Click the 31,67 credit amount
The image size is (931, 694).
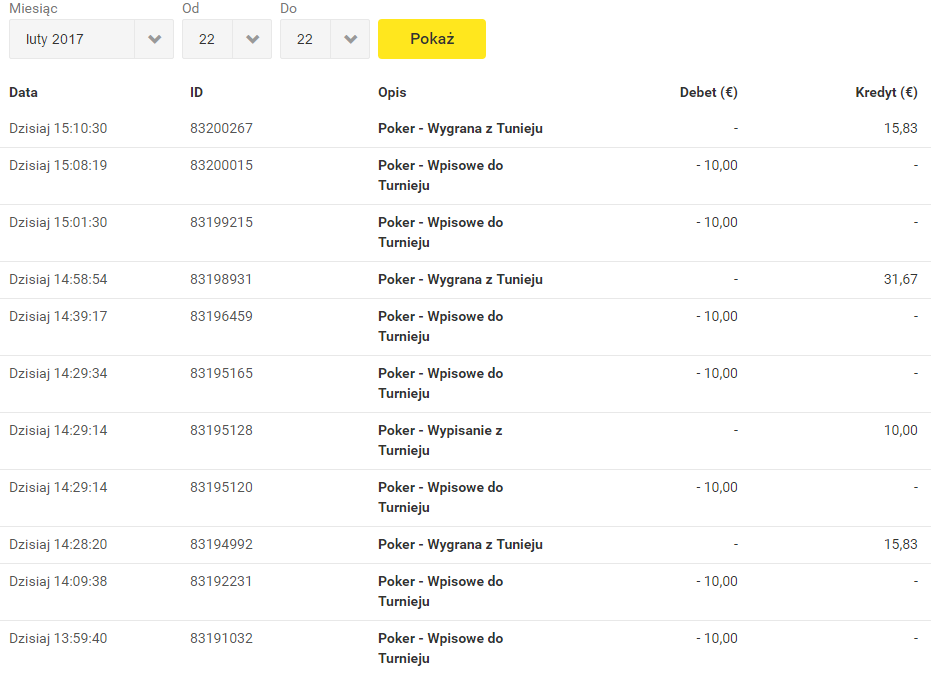(901, 279)
